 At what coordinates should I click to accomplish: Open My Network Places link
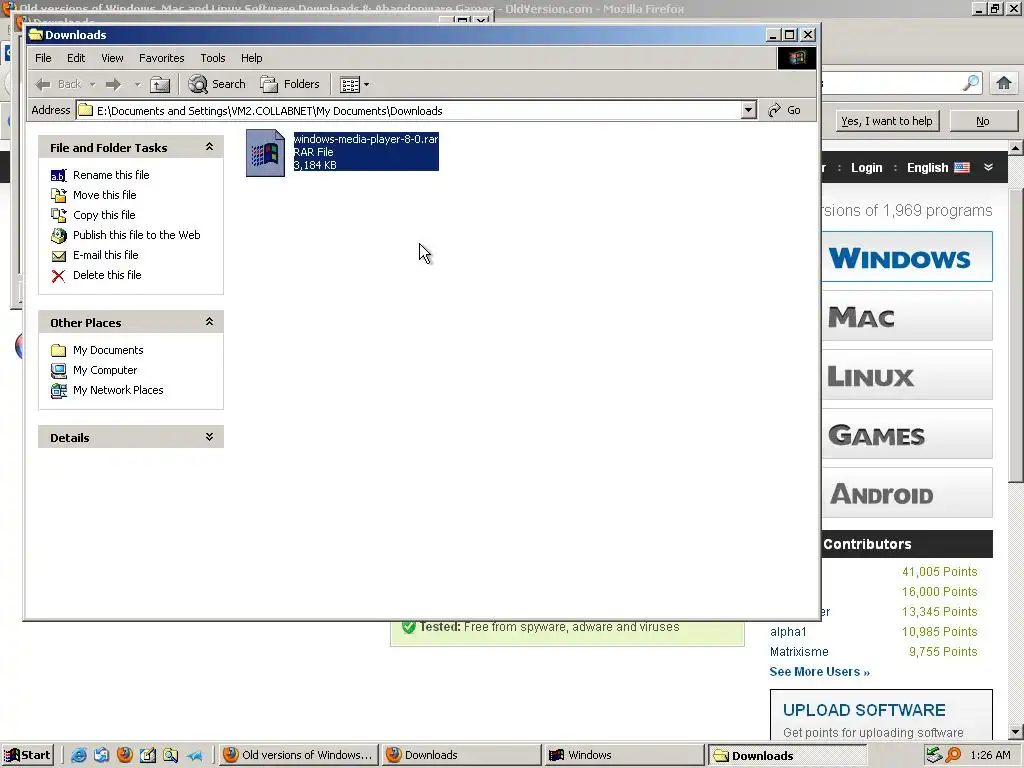click(118, 390)
